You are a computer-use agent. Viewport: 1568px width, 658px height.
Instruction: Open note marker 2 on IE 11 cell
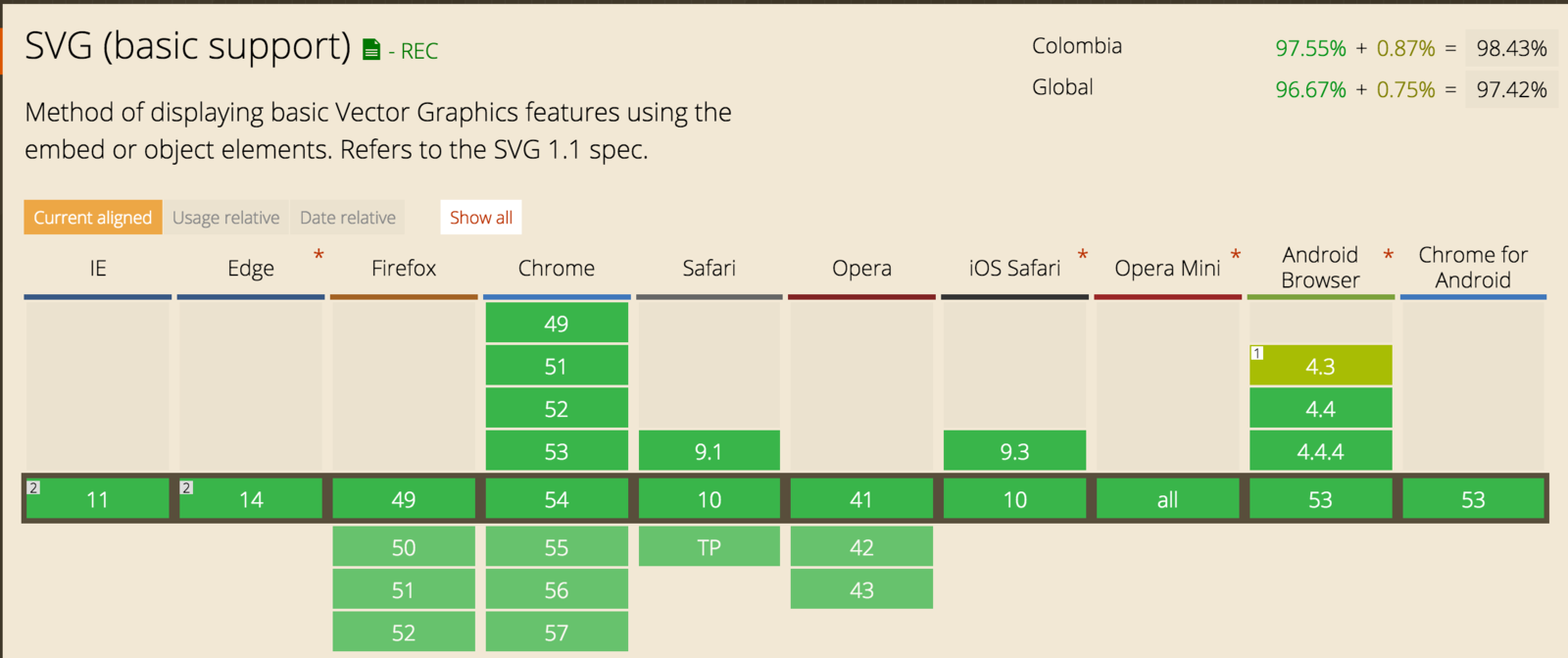[33, 487]
